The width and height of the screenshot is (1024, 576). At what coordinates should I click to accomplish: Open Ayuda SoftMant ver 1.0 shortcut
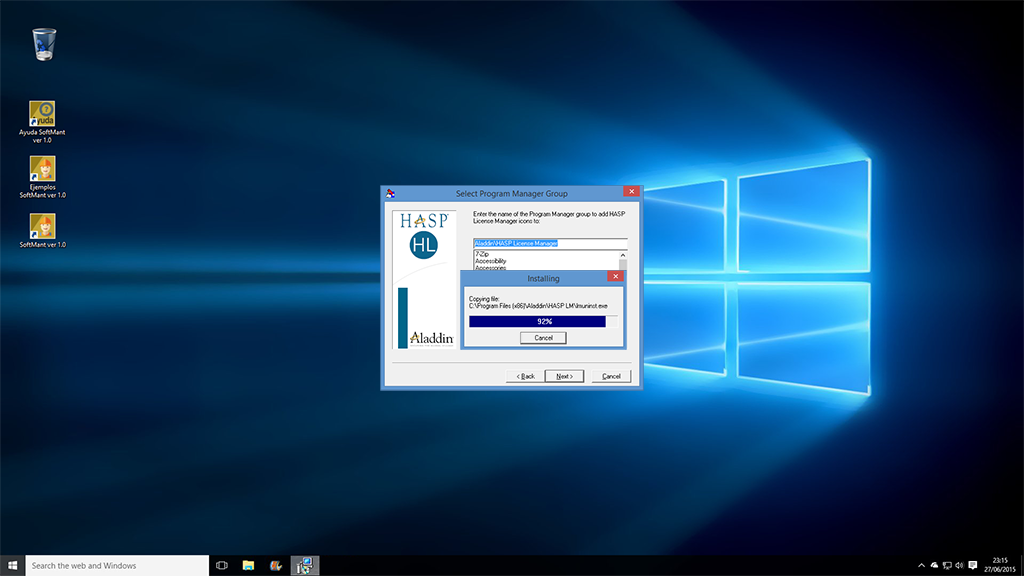(x=42, y=113)
